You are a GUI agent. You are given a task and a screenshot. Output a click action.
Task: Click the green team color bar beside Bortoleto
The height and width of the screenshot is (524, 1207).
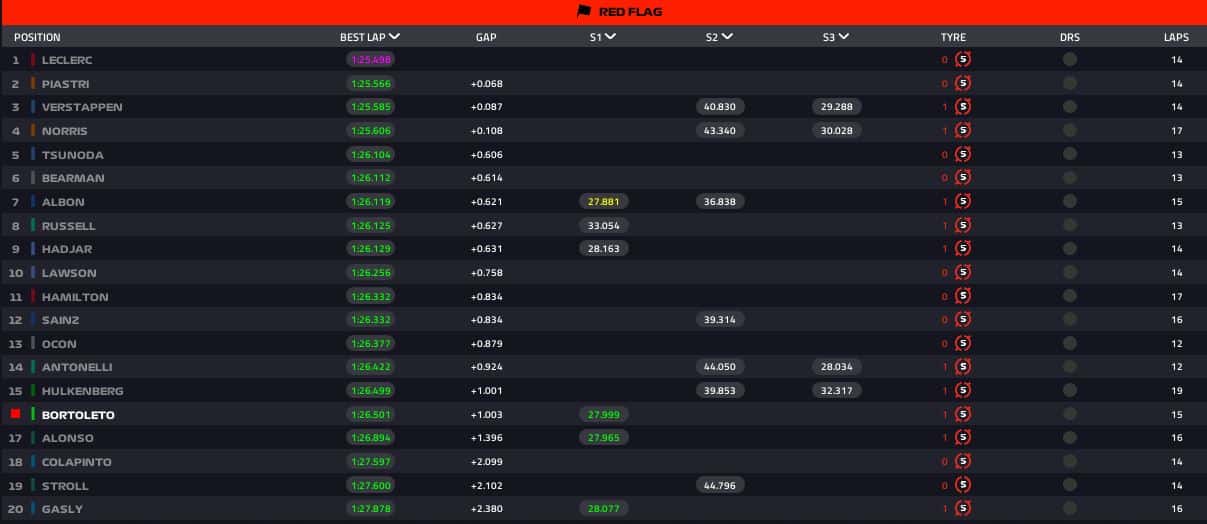(x=33, y=414)
